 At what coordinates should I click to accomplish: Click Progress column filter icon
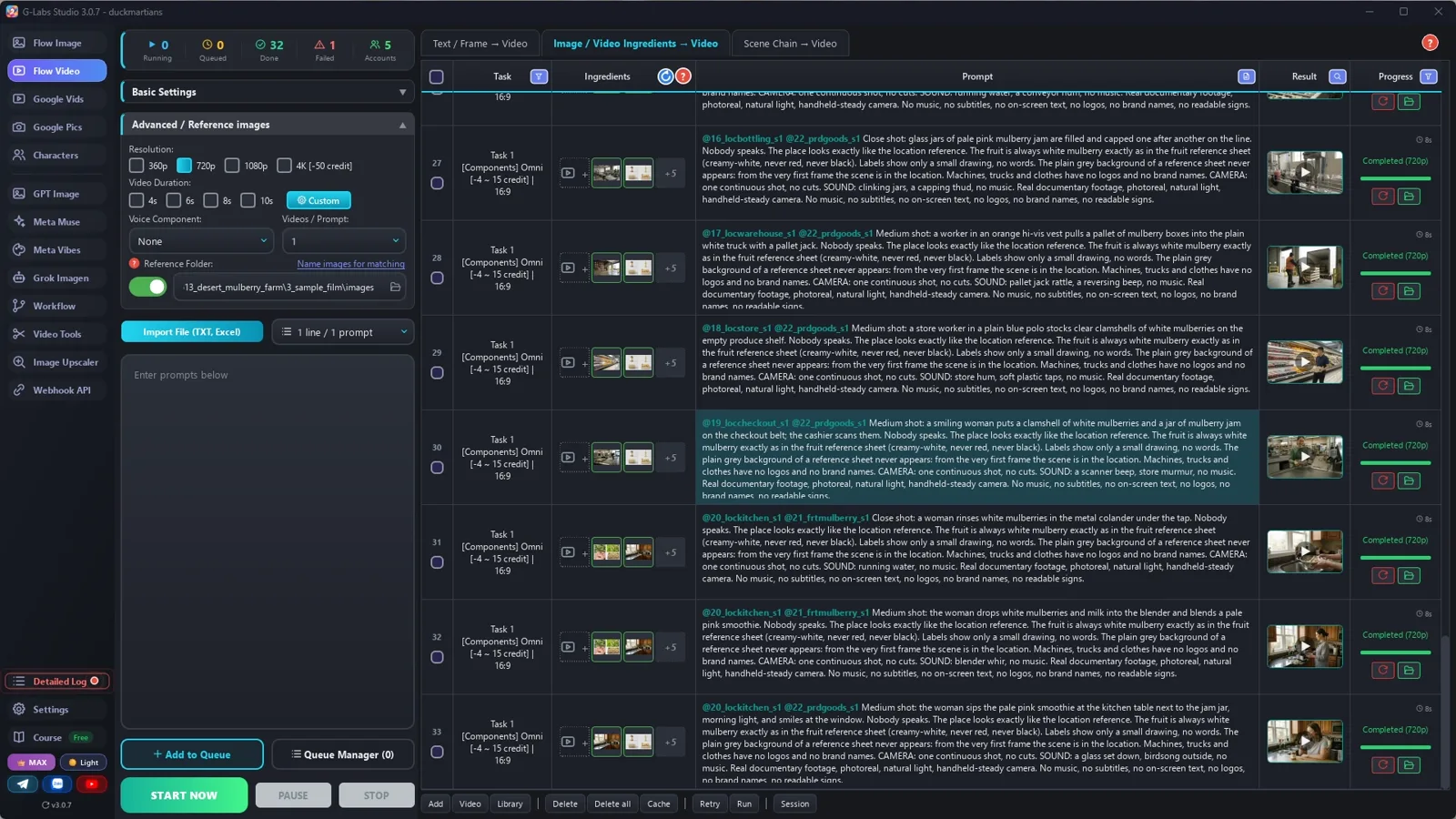pyautogui.click(x=1429, y=76)
